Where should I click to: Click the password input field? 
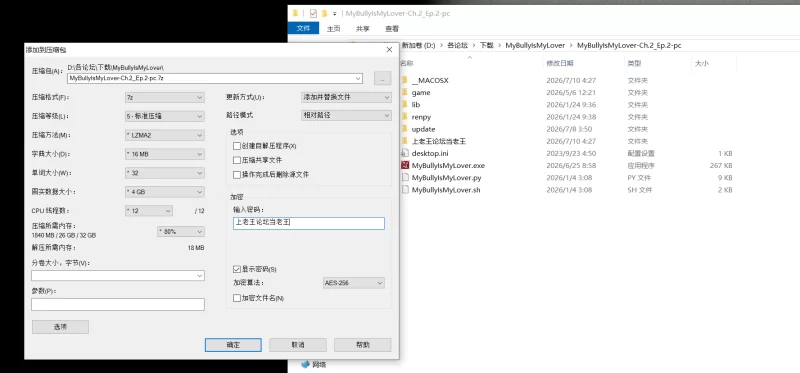point(309,223)
